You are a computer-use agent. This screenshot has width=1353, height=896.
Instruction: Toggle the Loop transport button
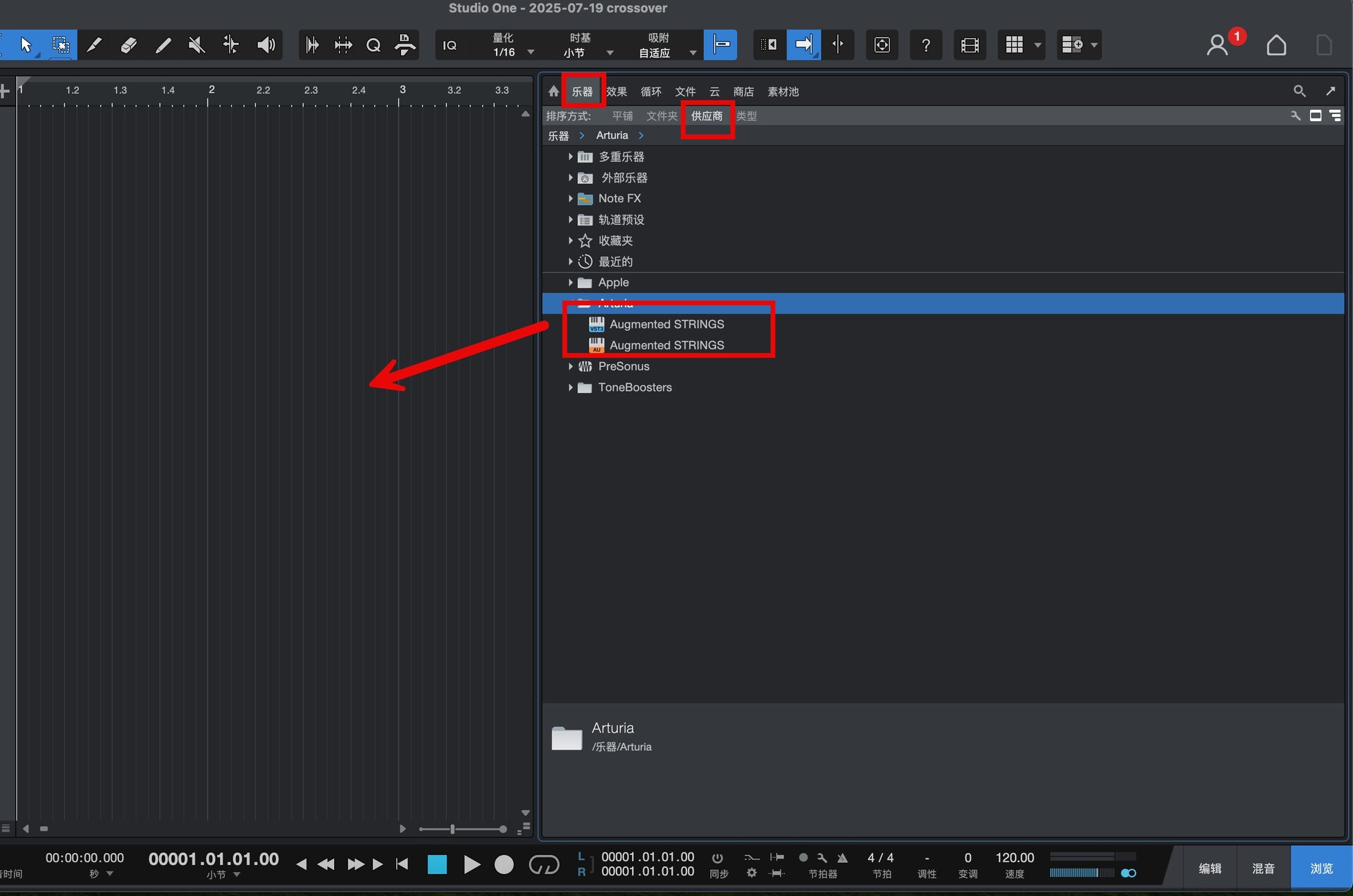[543, 864]
